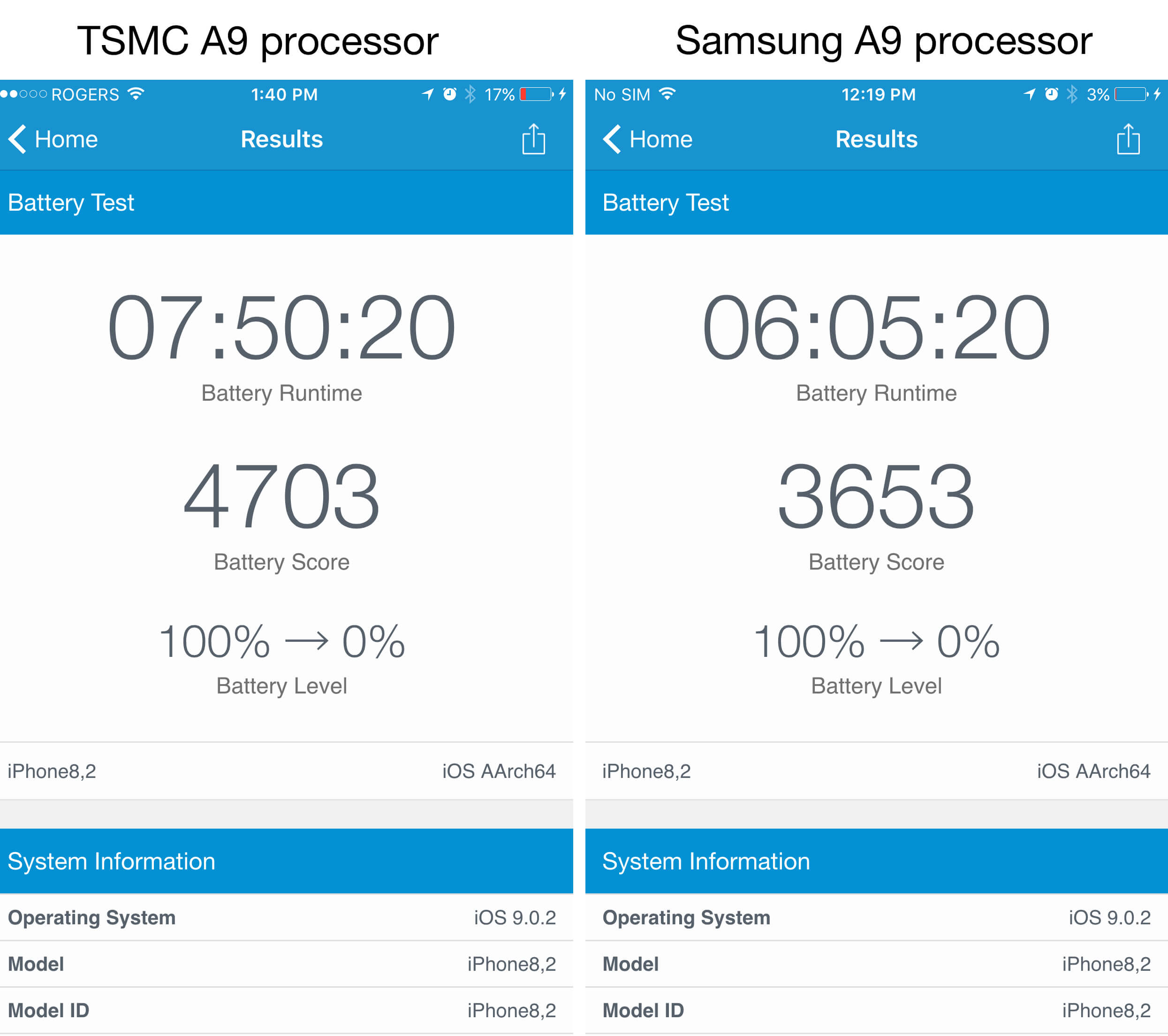Tap the back chevron on the Samsung screen
This screenshot has height=1036, width=1168.
click(611, 139)
